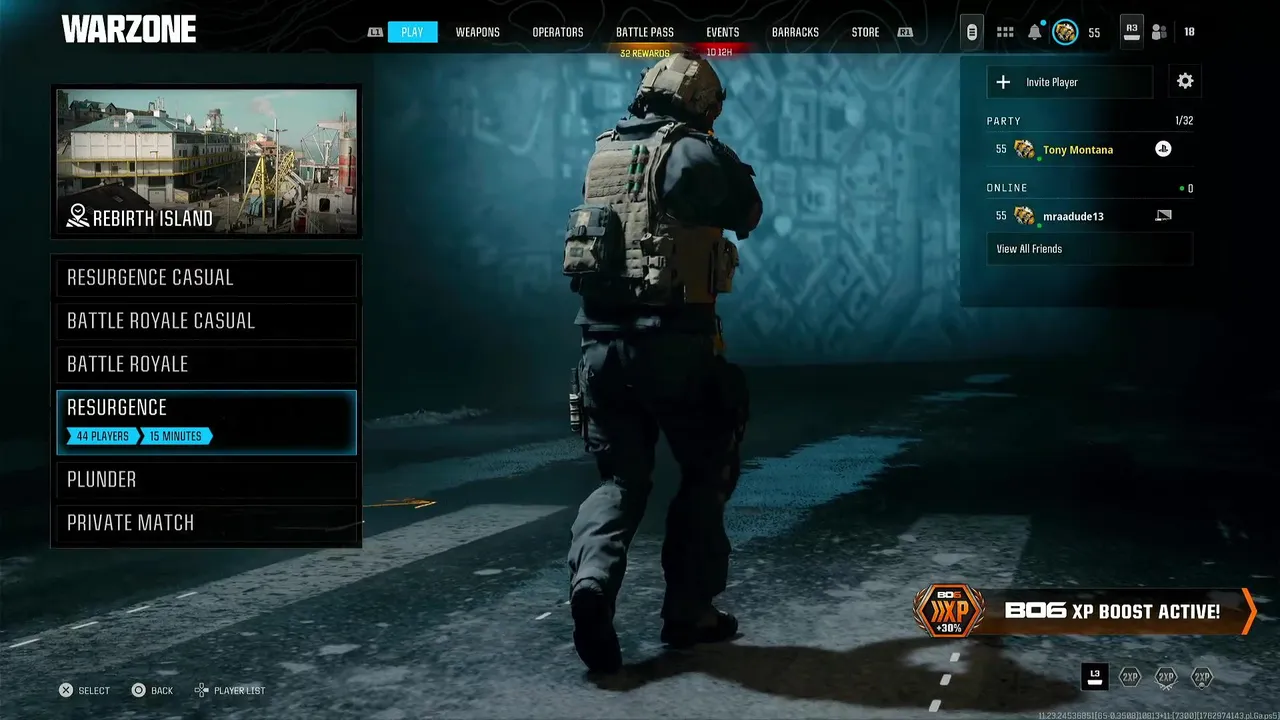Click the 15 Minutes tag
Viewport: 1280px width, 720px height.
(176, 436)
